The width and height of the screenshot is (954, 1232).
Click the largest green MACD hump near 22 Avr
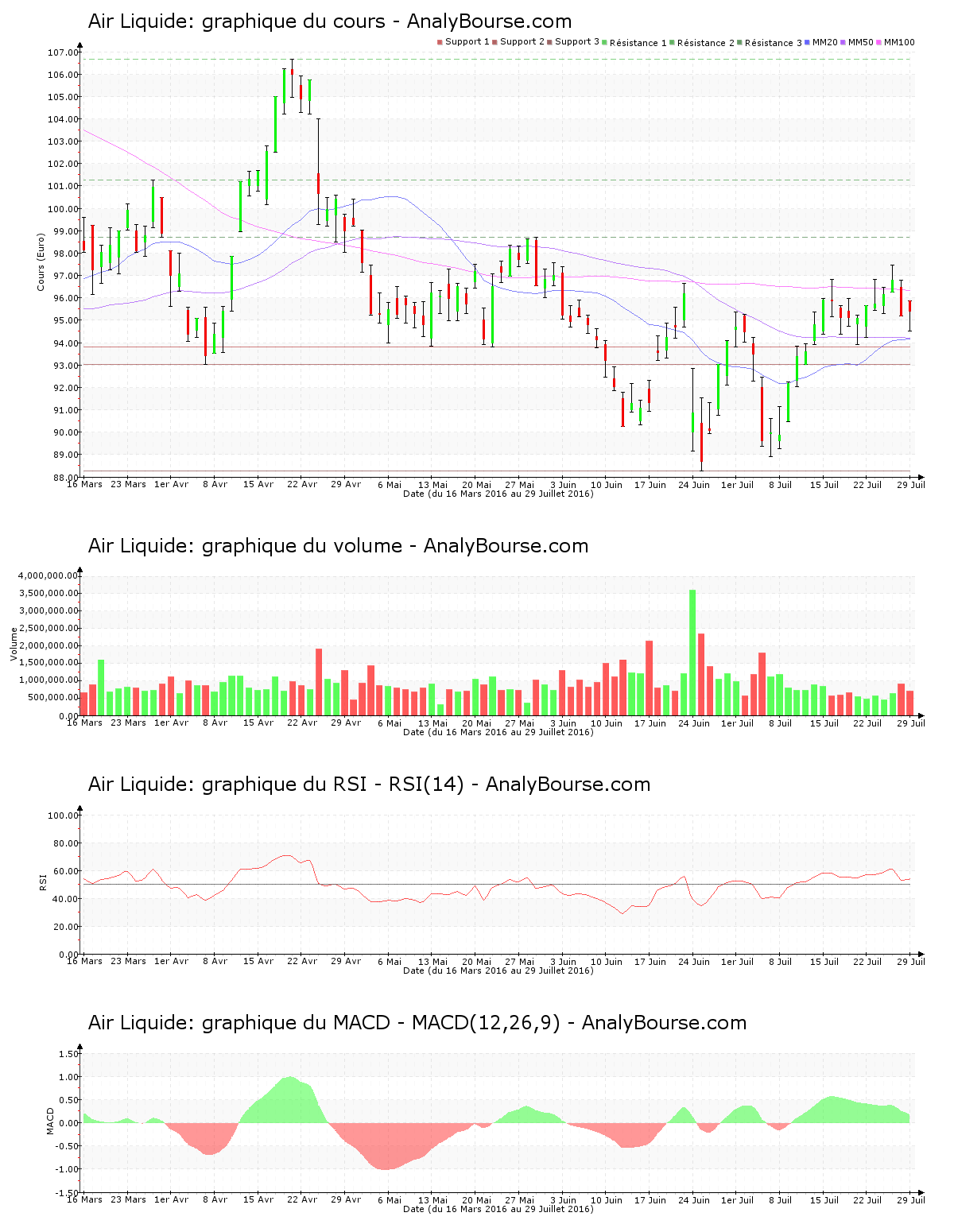(283, 1101)
